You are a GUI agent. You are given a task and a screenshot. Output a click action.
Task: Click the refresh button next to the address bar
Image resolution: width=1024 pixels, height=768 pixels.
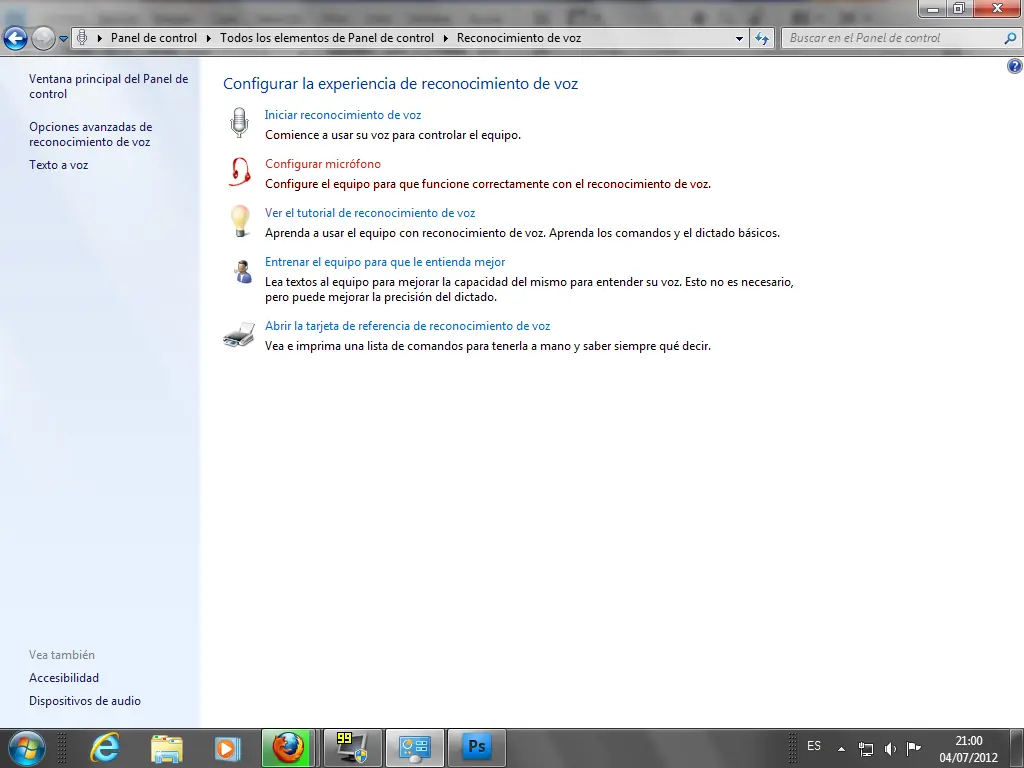[x=762, y=38]
